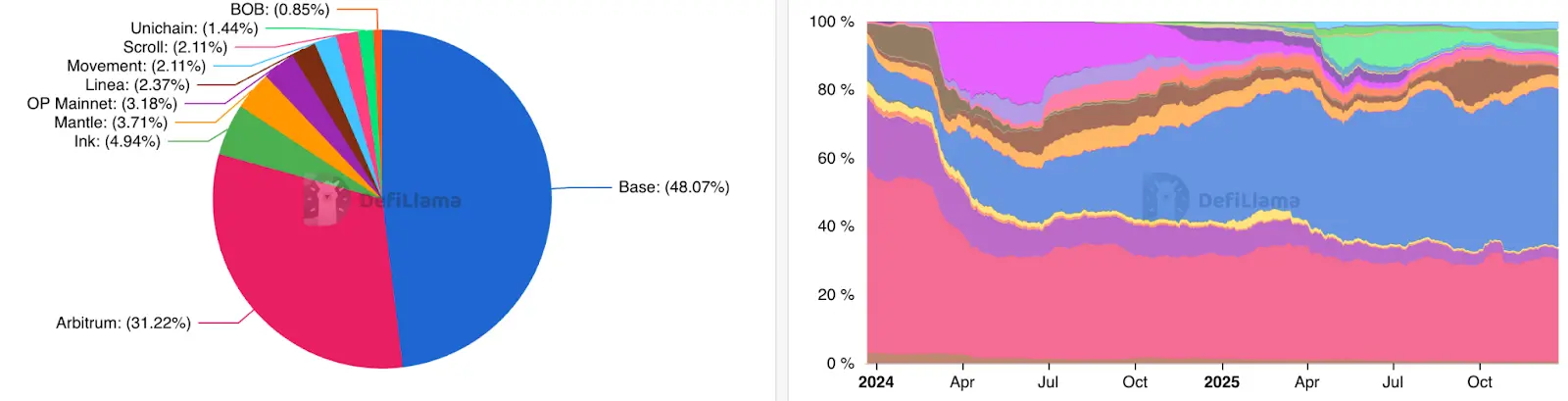Click the DefiLlama watermark on the area chart
Viewport: 1568px width, 401px height.
[x=1221, y=199]
